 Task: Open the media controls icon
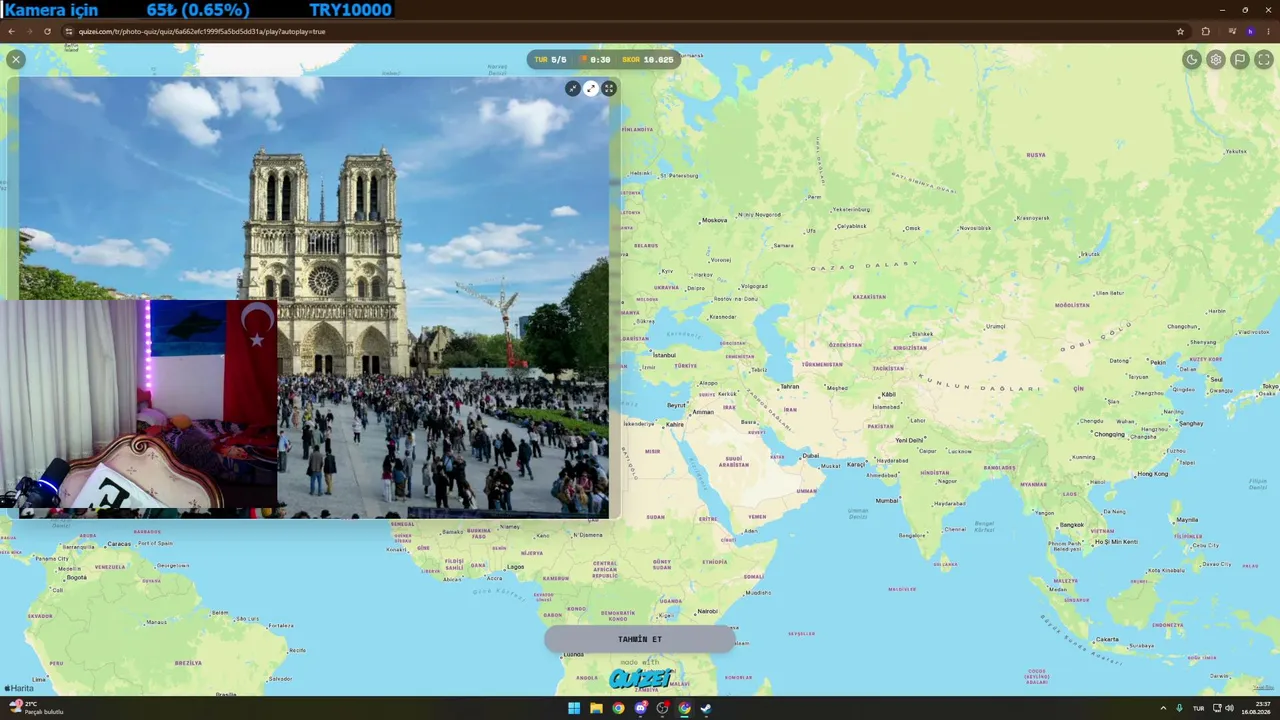[x=1232, y=31]
